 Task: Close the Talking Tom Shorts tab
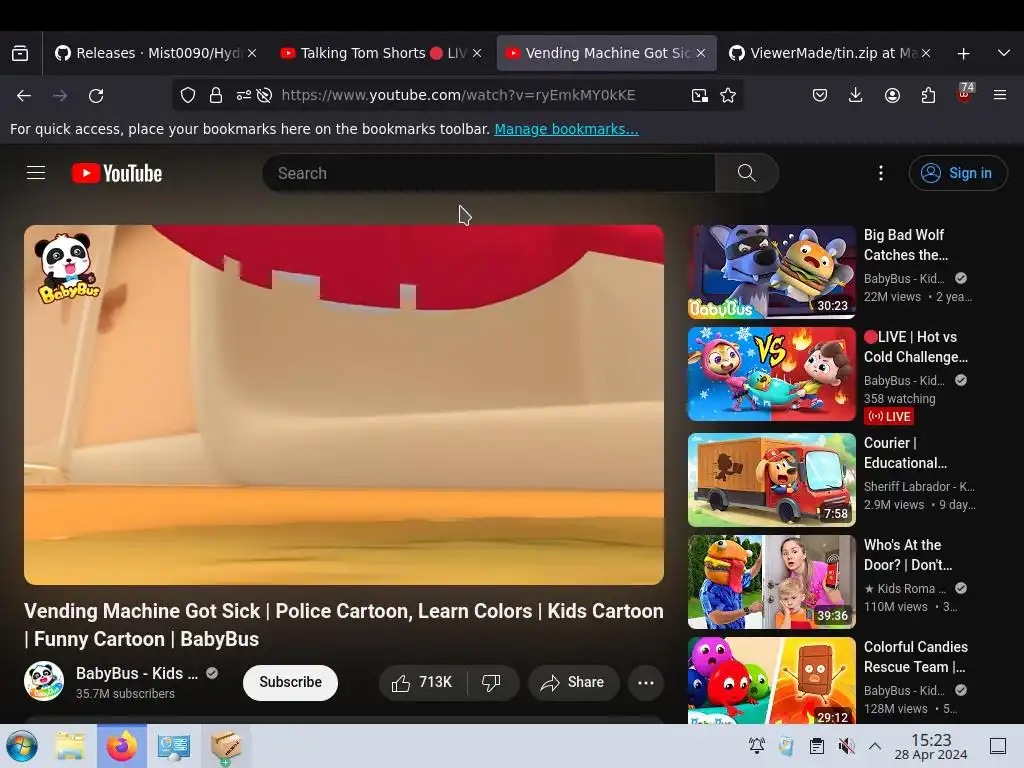477,53
